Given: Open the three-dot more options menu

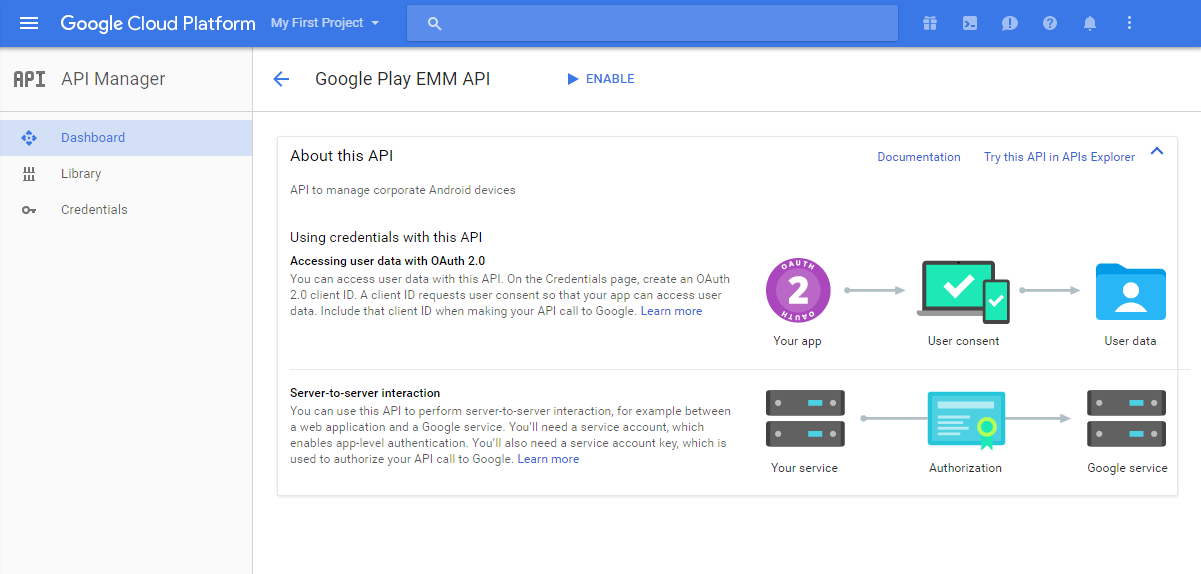Looking at the screenshot, I should pyautogui.click(x=1130, y=23).
